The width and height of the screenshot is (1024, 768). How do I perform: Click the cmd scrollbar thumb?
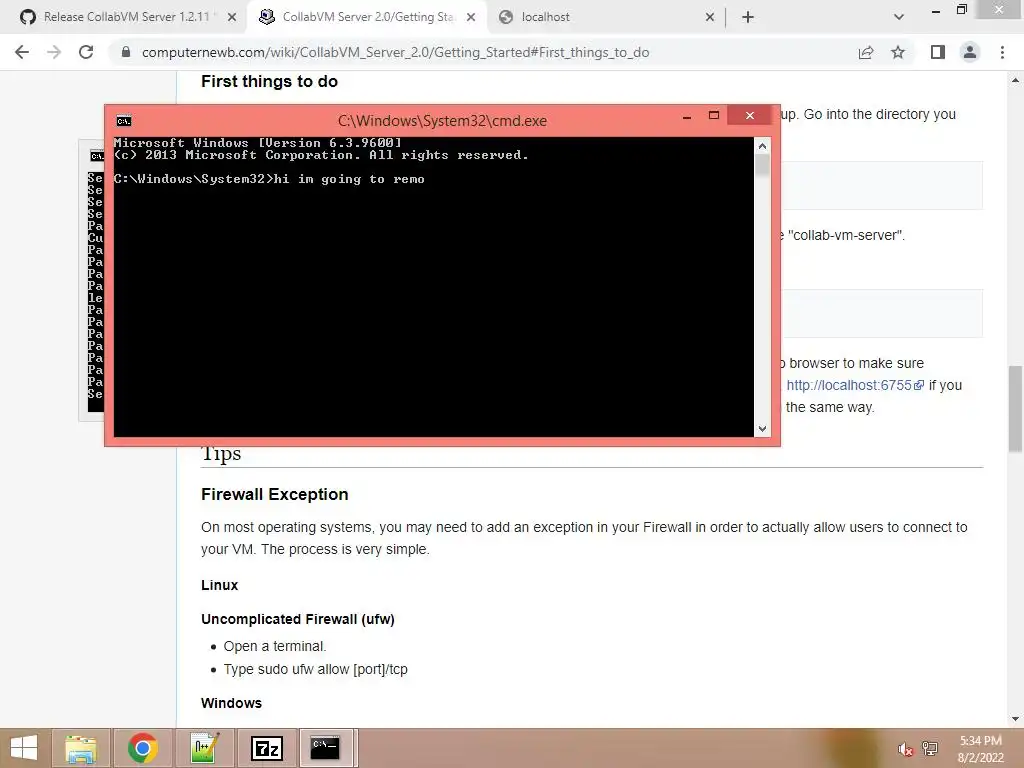pyautogui.click(x=762, y=165)
